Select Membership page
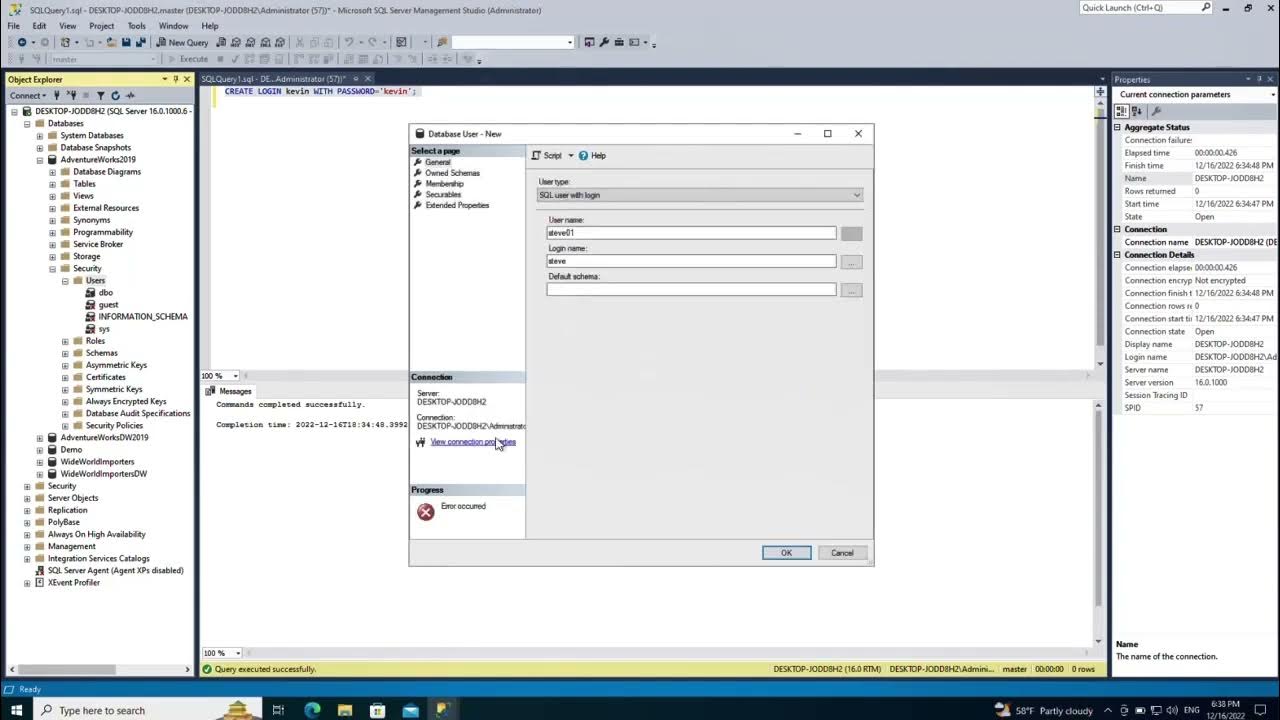Viewport: 1280px width, 720px height. 444,184
